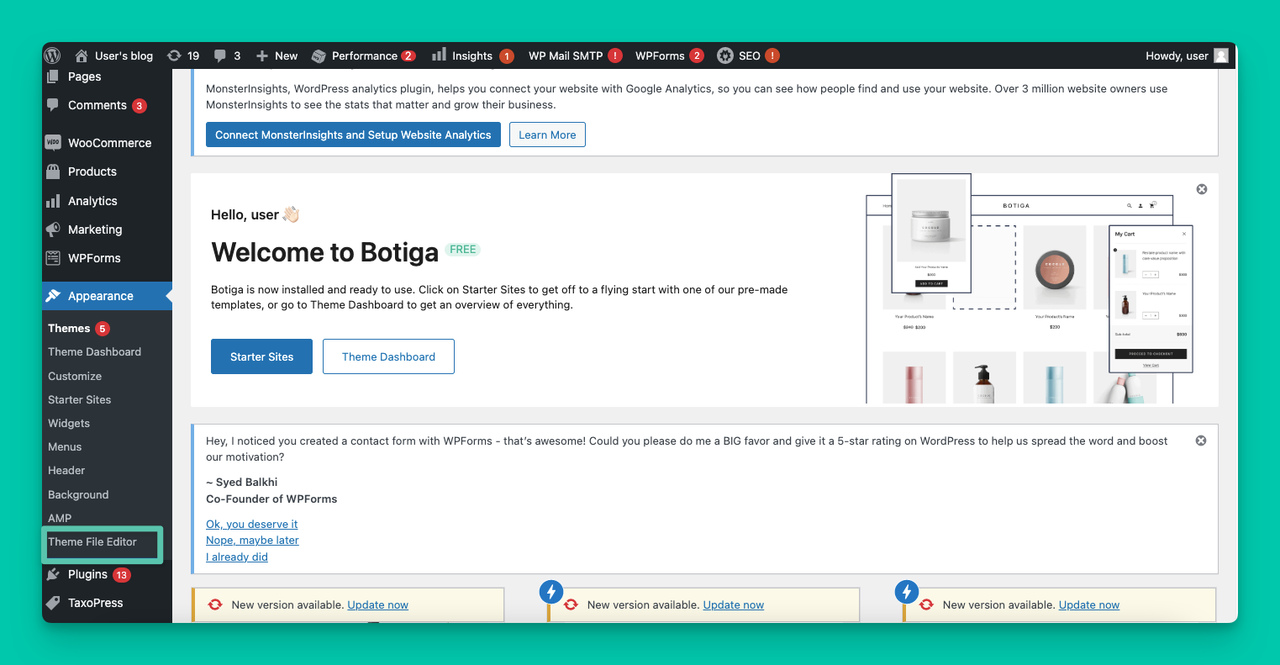Image resolution: width=1280 pixels, height=665 pixels.
Task: Click Update now in middle card
Action: point(733,605)
